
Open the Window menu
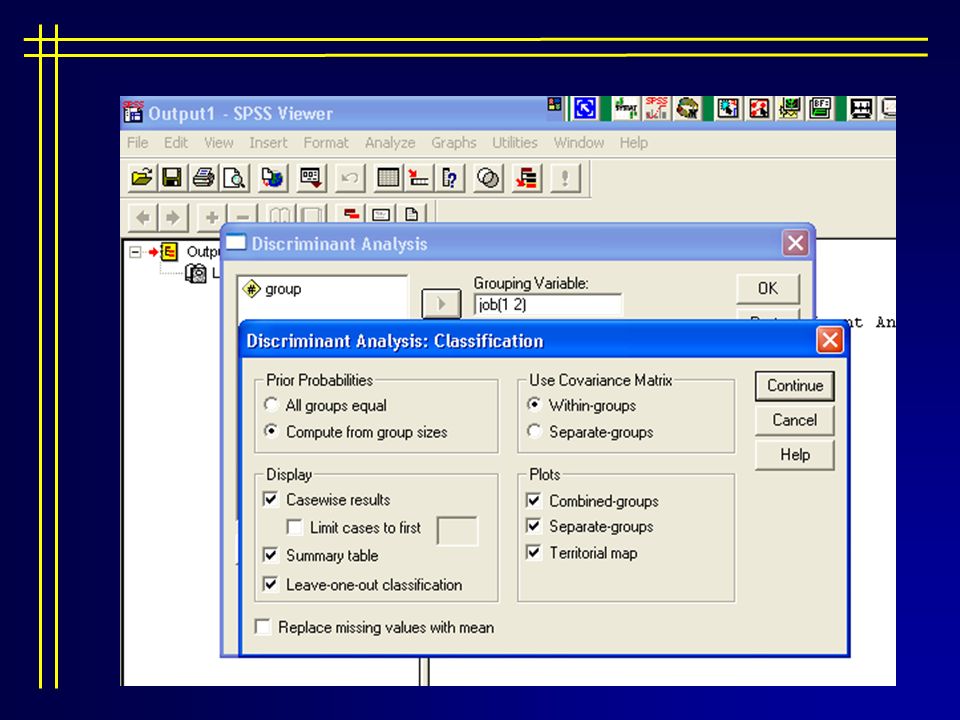click(579, 143)
